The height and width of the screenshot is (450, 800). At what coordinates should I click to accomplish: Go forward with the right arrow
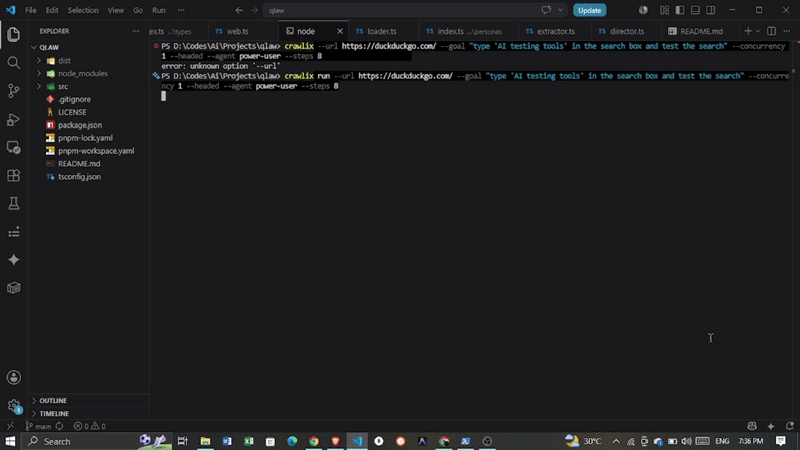tap(254, 10)
